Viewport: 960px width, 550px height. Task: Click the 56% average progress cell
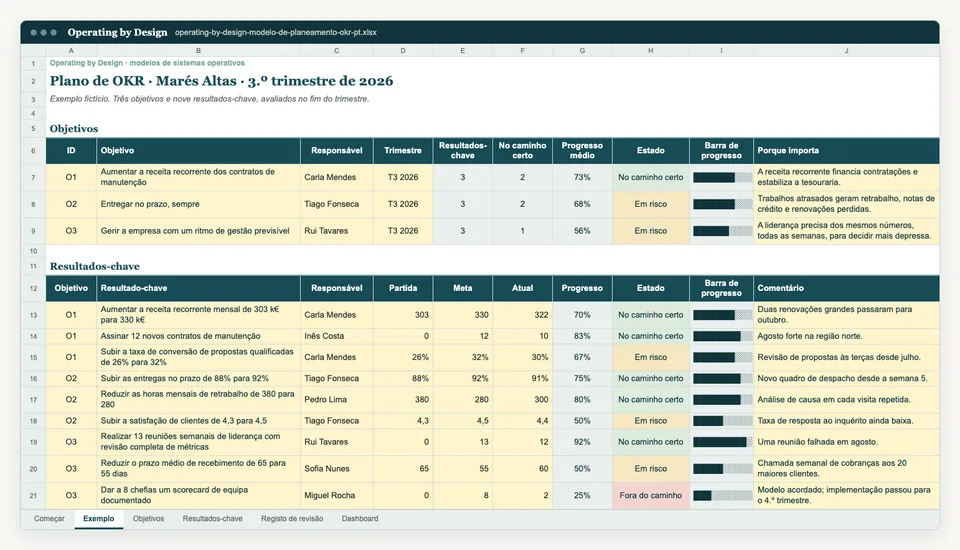point(582,232)
